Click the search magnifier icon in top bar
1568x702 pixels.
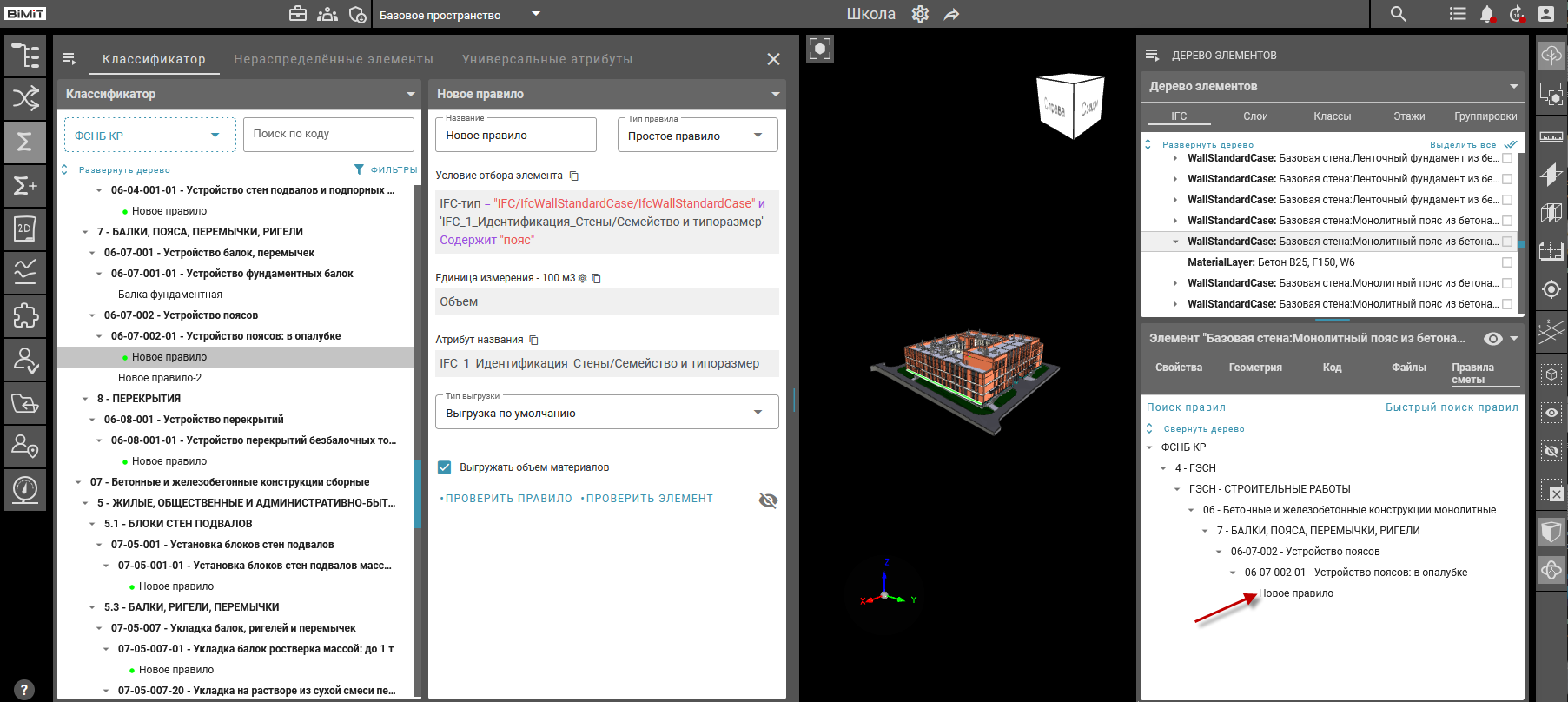[1398, 14]
